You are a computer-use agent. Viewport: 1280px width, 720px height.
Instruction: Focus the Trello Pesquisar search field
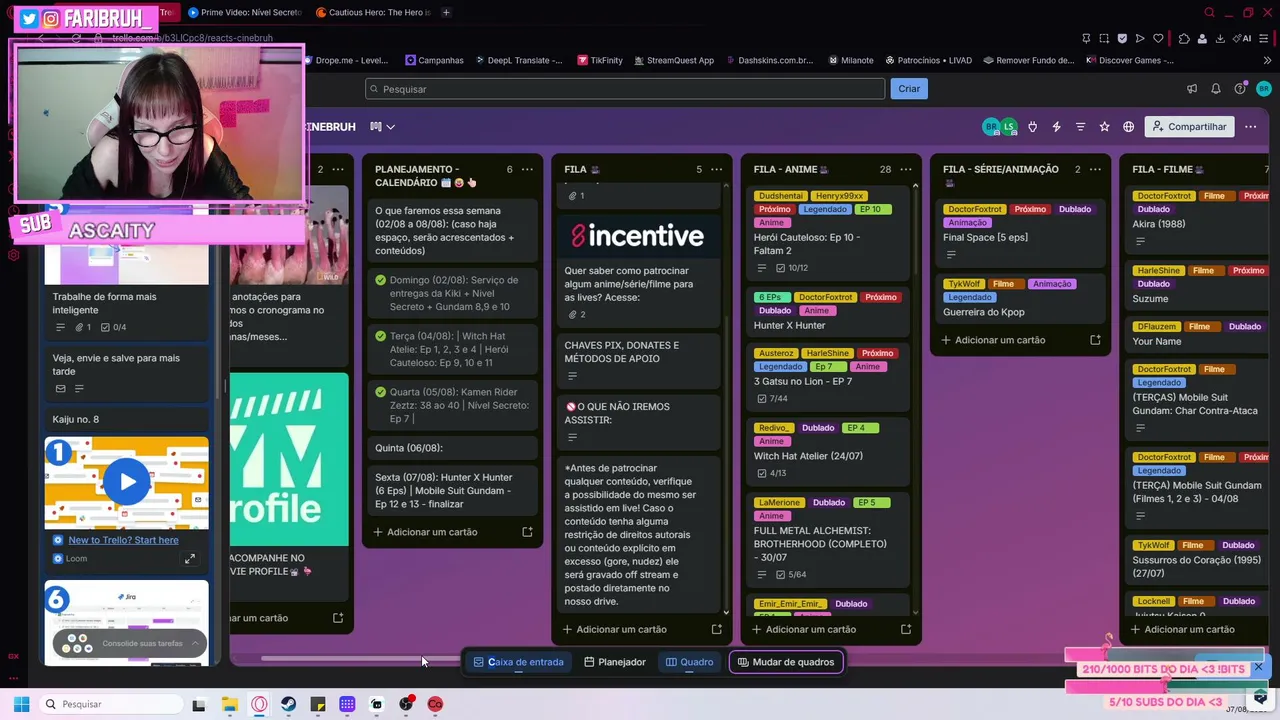(625, 89)
